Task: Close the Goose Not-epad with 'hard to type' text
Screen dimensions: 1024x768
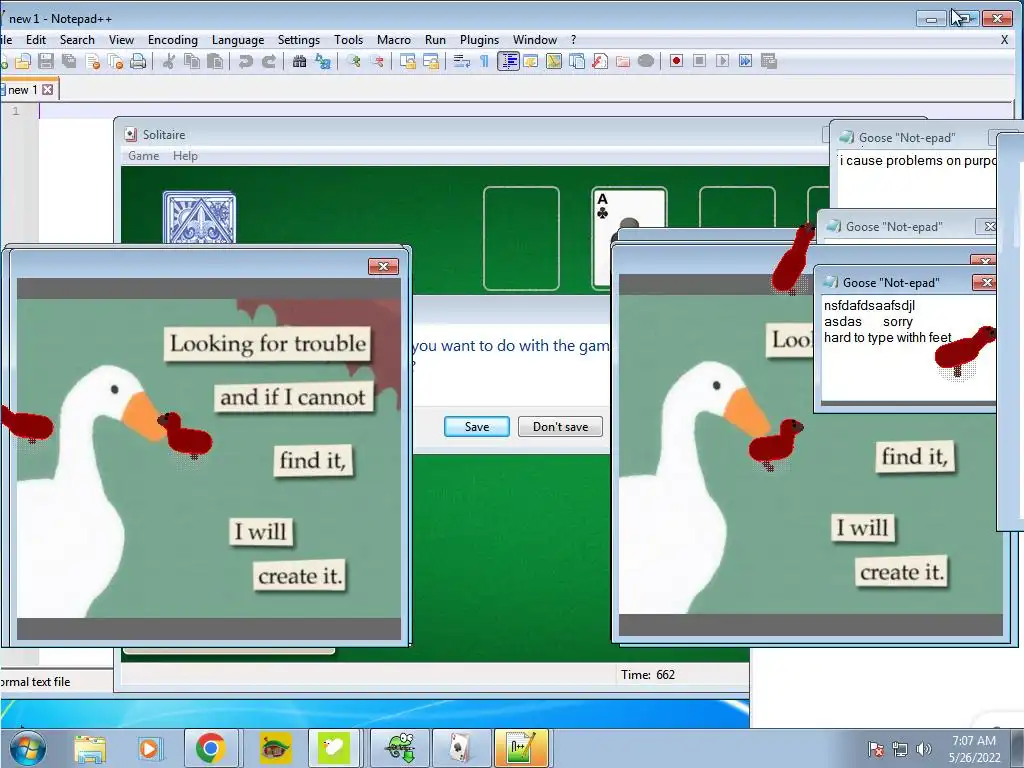Action: point(985,282)
